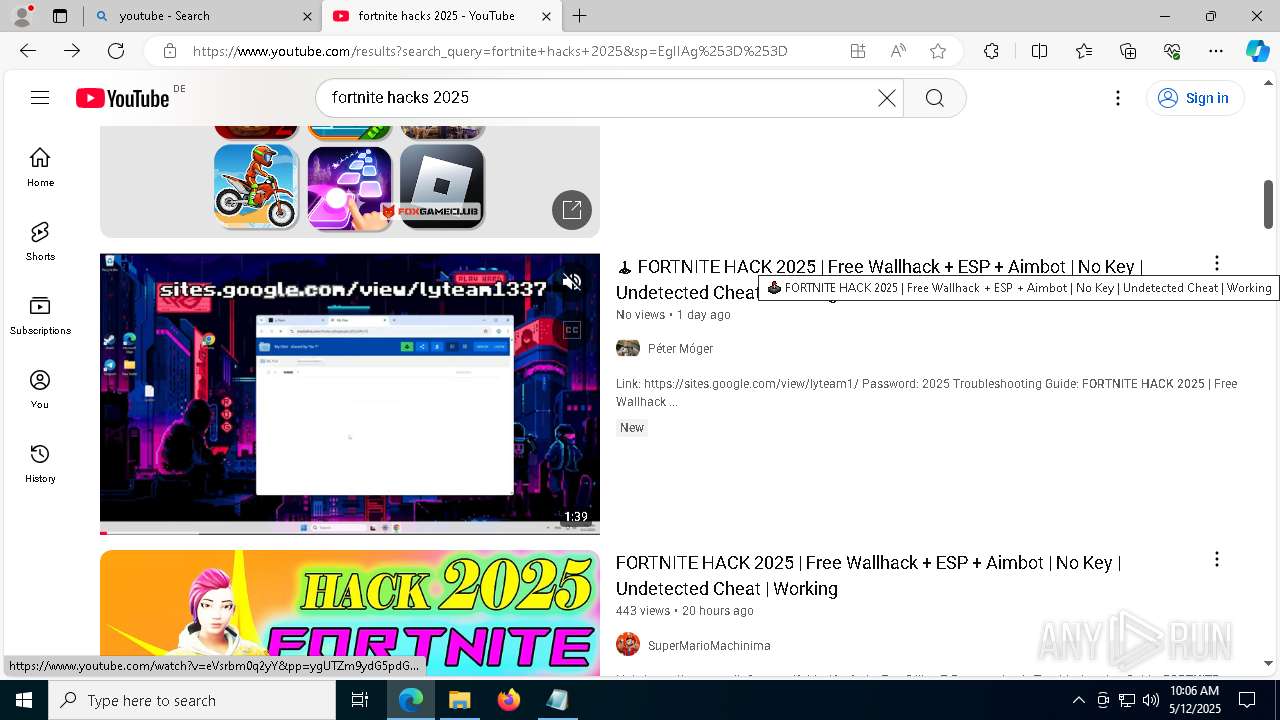The image size is (1280, 720).
Task: Click the address bar URL
Action: pyautogui.click(x=490, y=51)
